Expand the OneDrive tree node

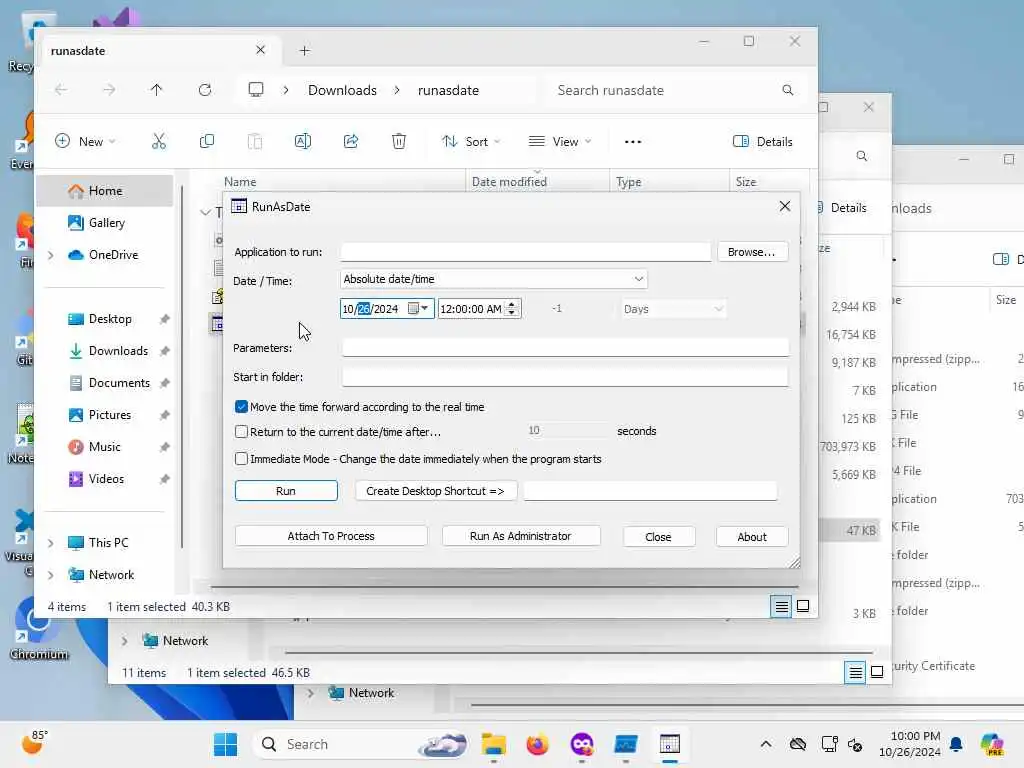51,255
